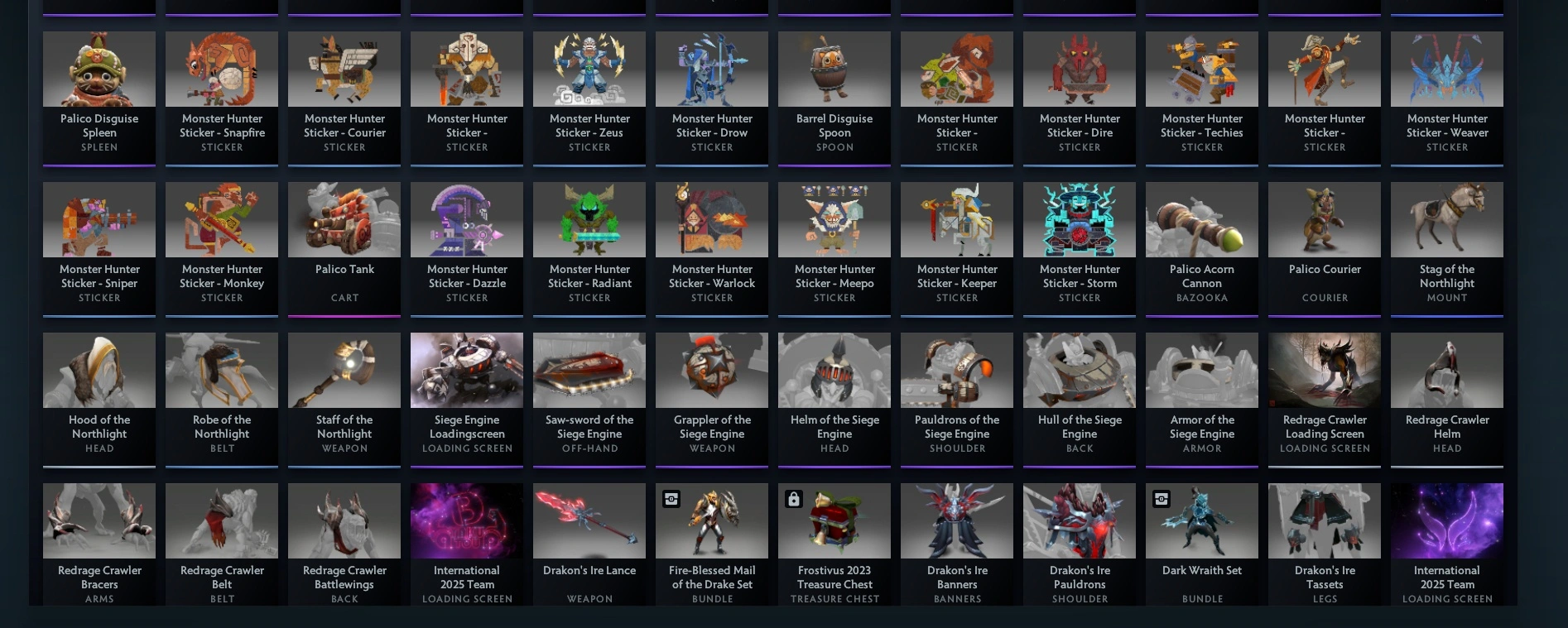Click the lock icon on Frostivus 2023 chest

(x=794, y=499)
